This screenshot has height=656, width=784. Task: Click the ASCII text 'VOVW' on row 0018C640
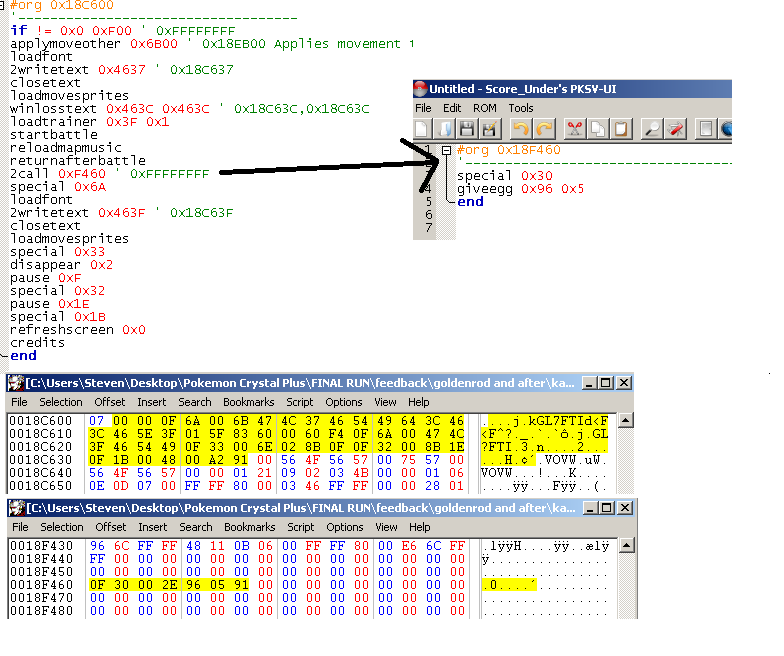(496, 473)
